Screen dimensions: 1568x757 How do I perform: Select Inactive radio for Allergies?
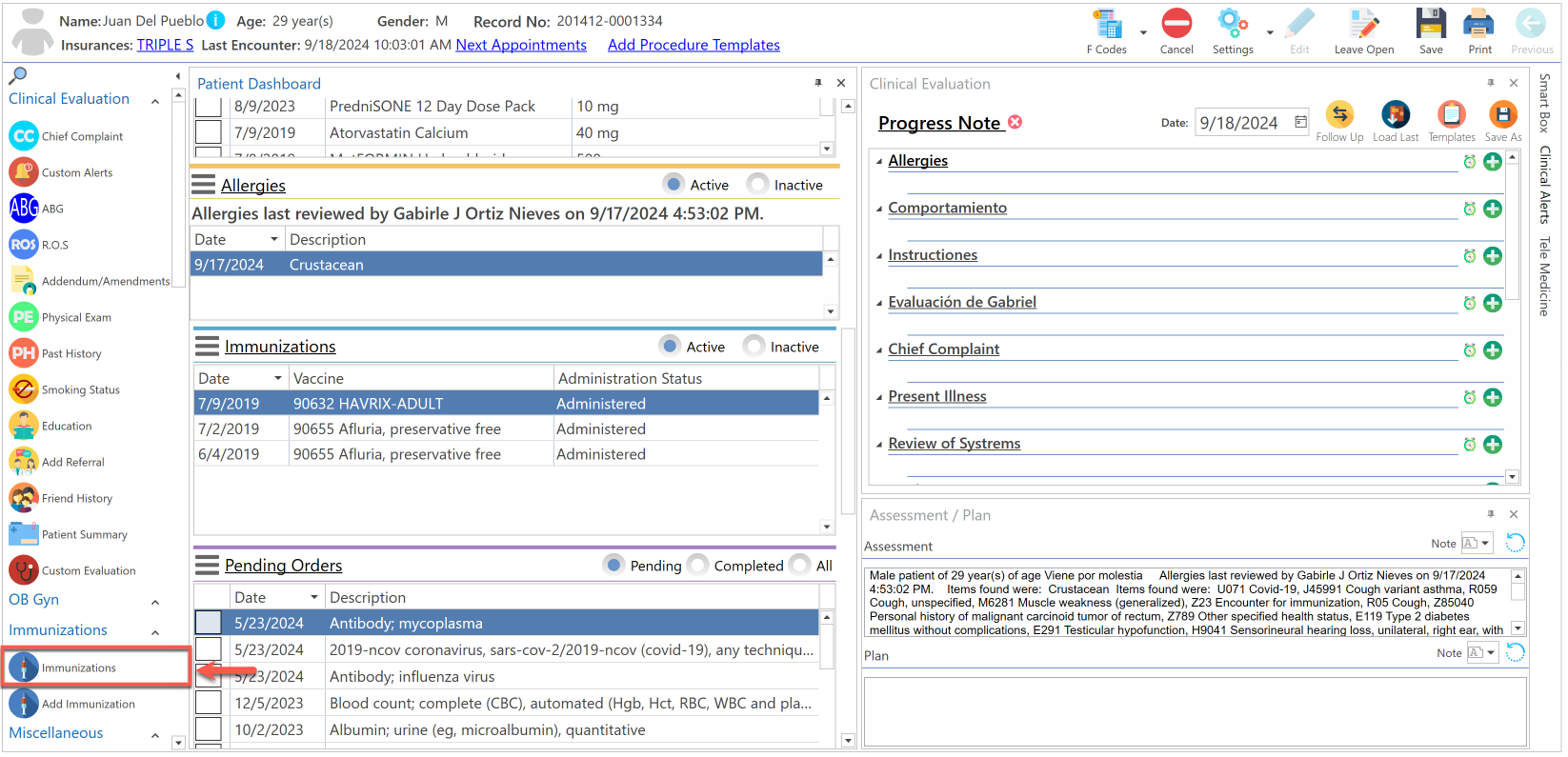(757, 184)
